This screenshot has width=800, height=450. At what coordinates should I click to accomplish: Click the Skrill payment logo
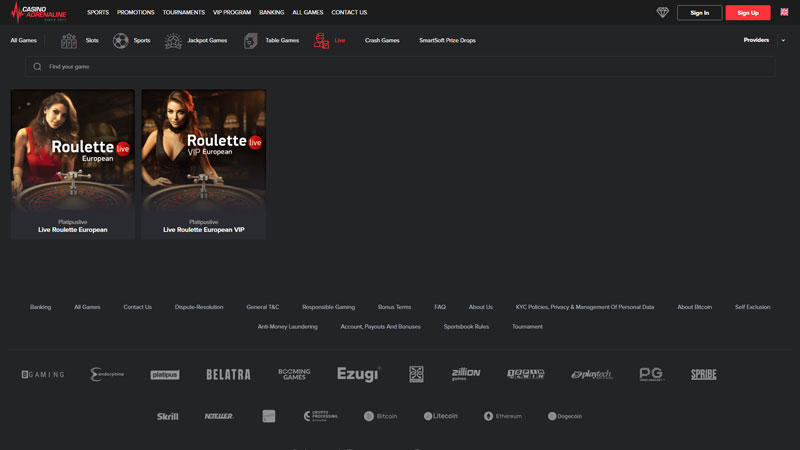tap(167, 416)
